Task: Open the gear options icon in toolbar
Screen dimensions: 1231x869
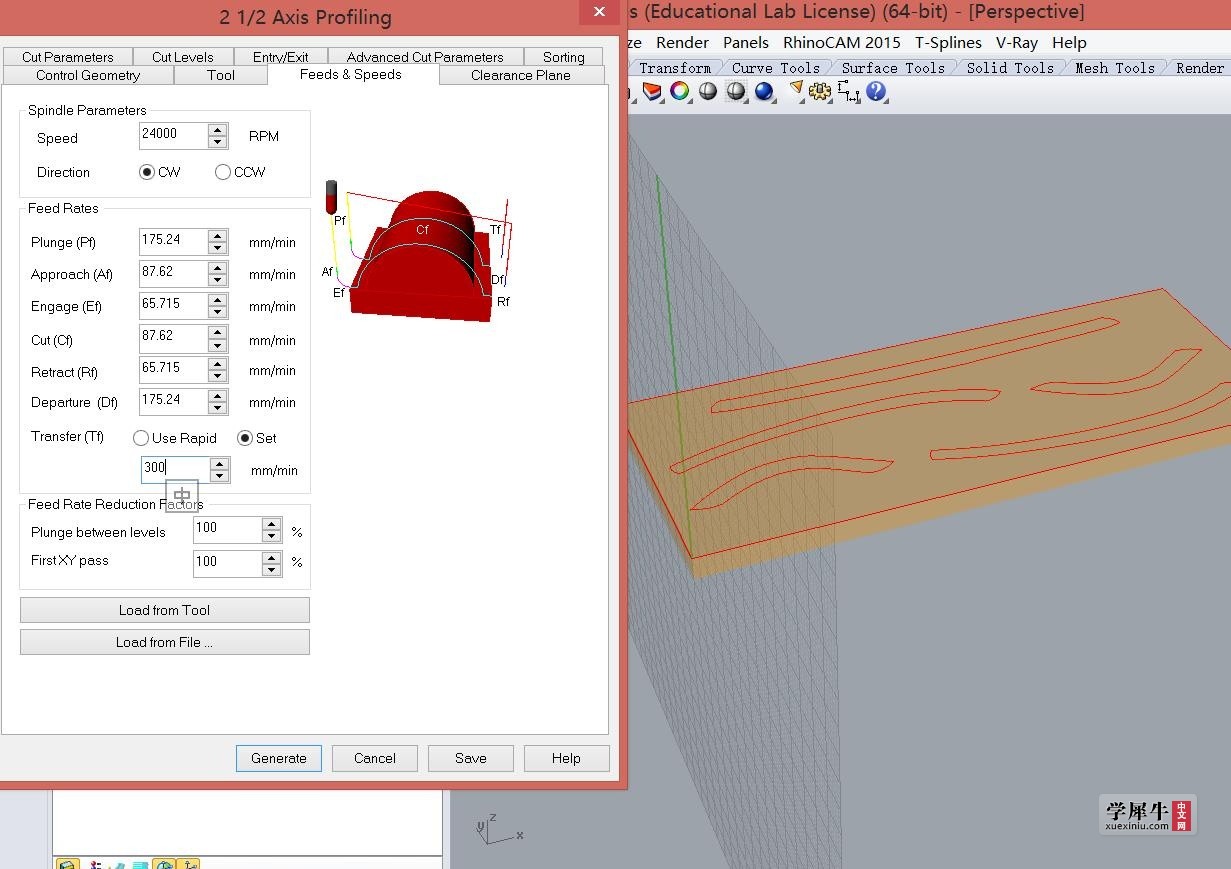Action: 820,91
